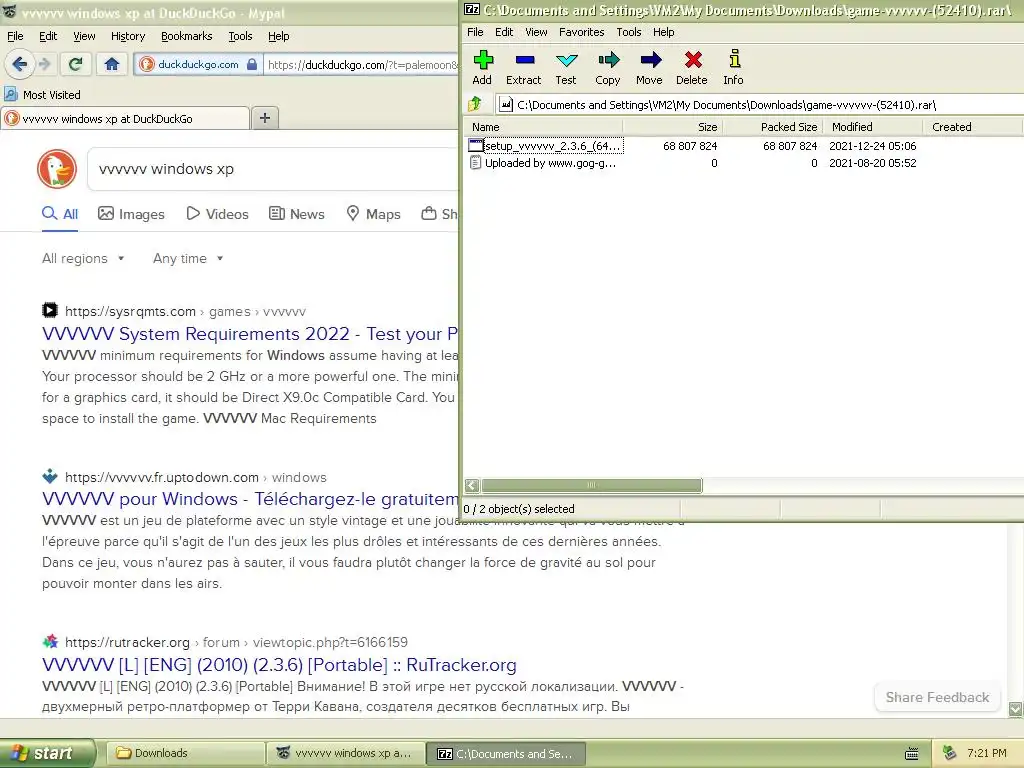This screenshot has height=768, width=1024.
Task: Click the 7-Zip Test toolbar icon
Action: (x=566, y=61)
